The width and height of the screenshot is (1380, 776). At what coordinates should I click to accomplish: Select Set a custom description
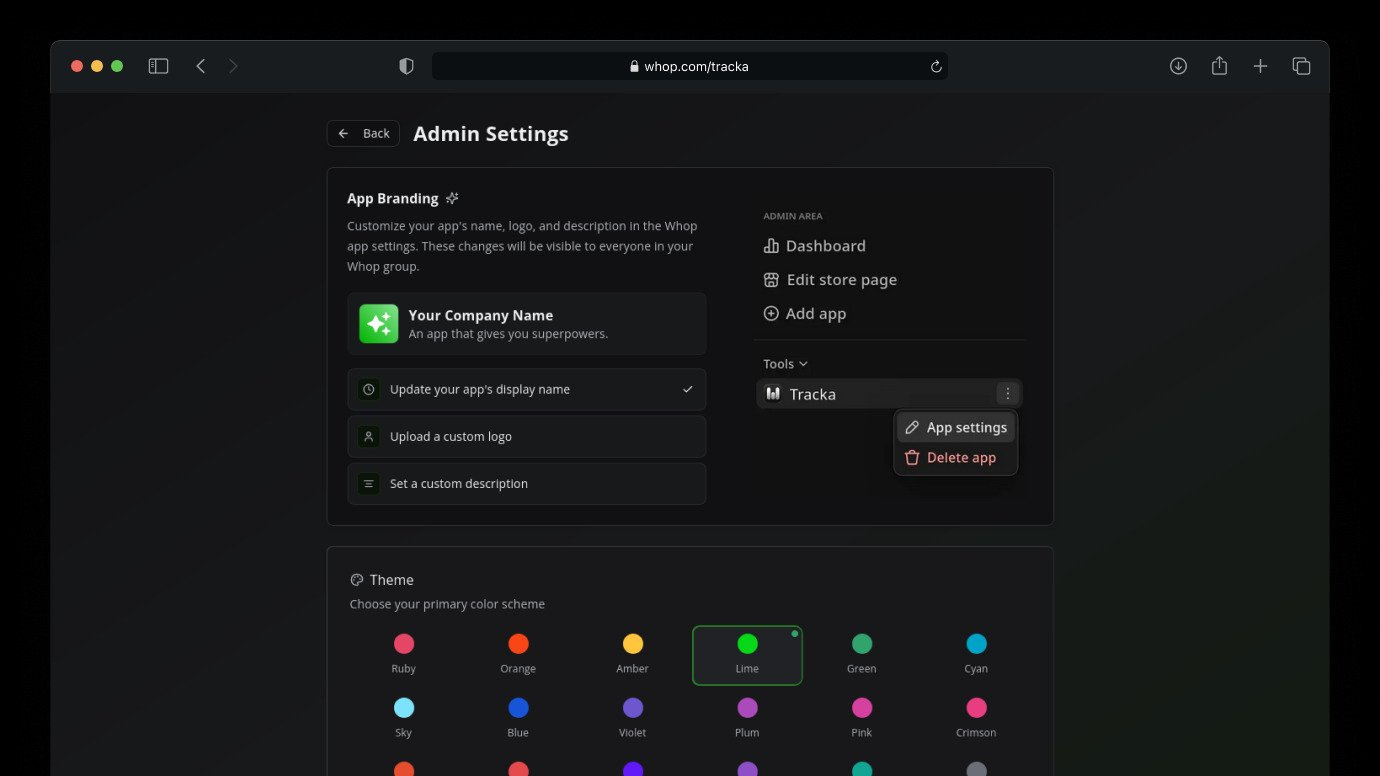pyautogui.click(x=527, y=483)
